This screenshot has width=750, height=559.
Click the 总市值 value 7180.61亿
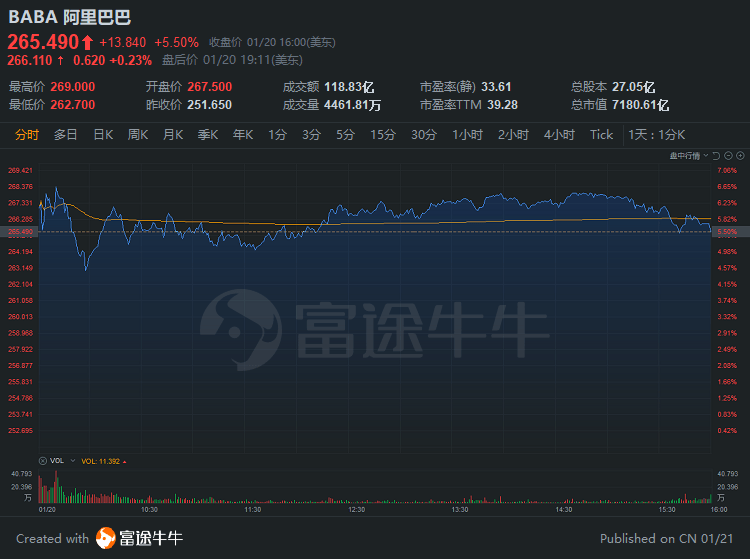point(640,105)
